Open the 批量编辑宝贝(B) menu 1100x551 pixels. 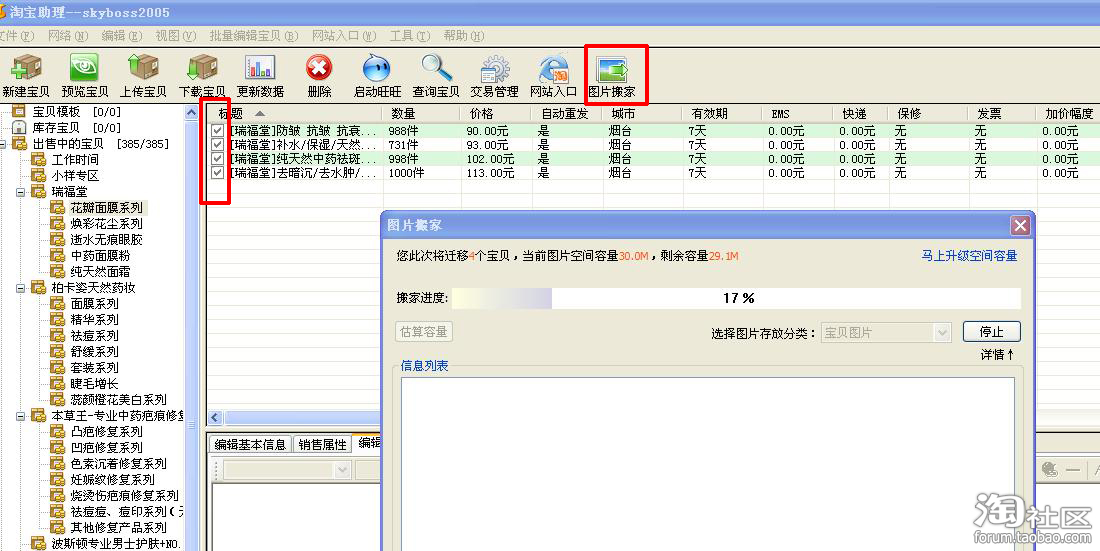click(x=255, y=36)
